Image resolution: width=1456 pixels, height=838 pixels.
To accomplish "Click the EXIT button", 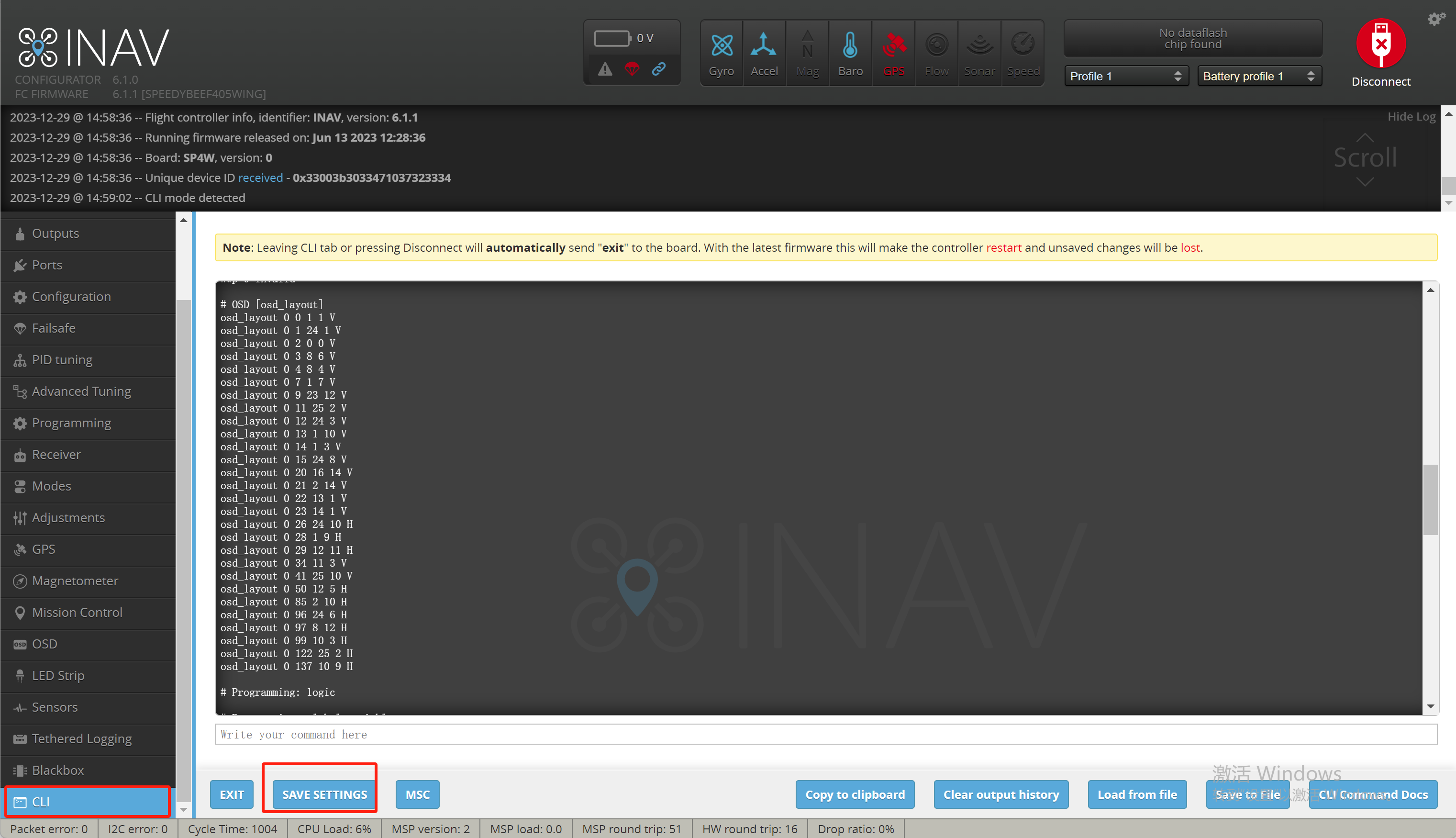I will (232, 794).
